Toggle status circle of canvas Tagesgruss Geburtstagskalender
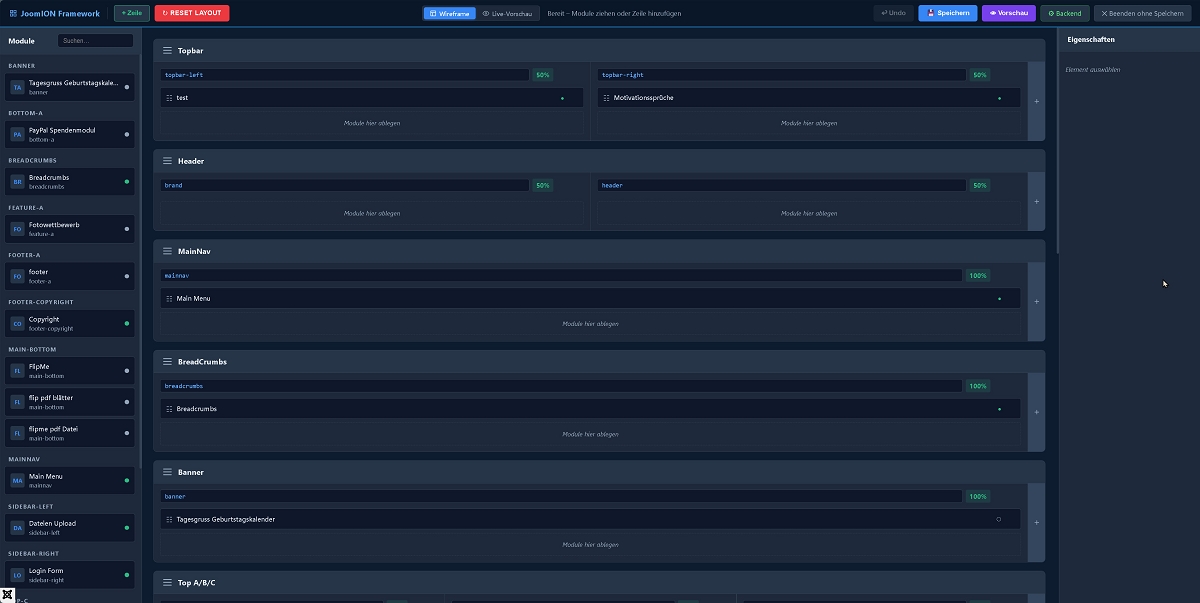The width and height of the screenshot is (1200, 603). coord(998,519)
